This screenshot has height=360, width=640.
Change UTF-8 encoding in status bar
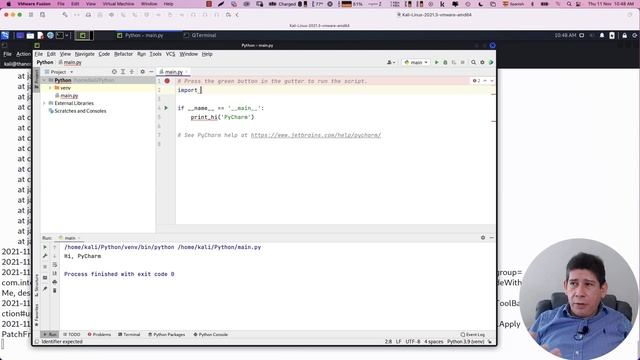pyautogui.click(x=413, y=342)
